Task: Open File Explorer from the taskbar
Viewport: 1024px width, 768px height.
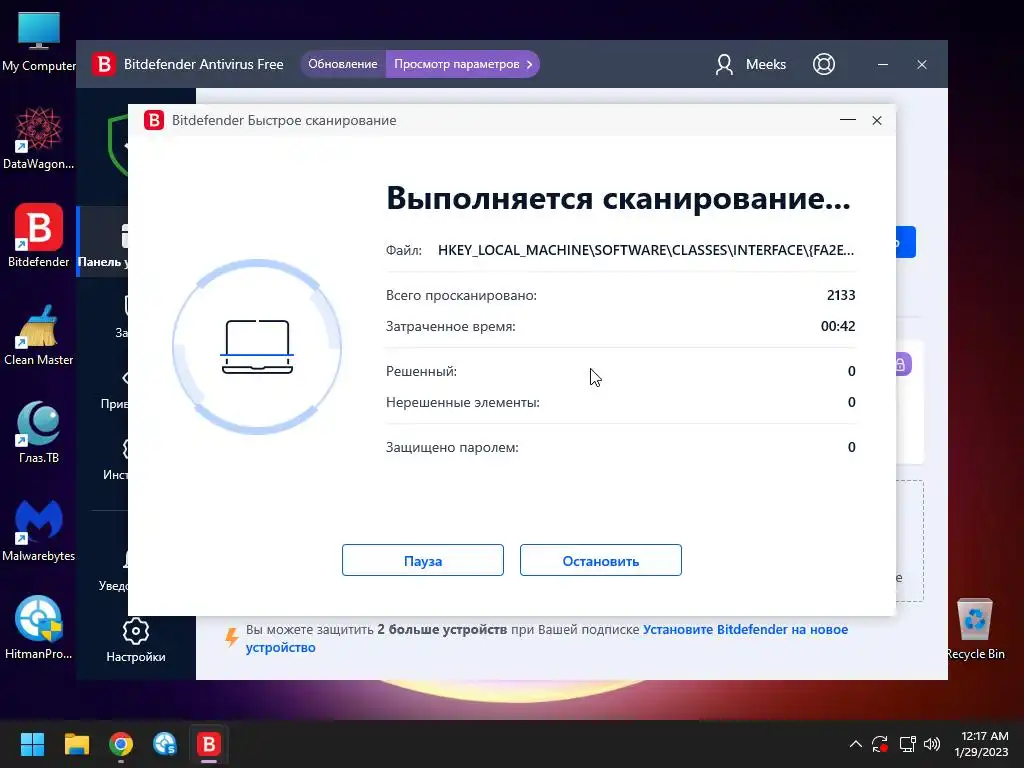Action: [x=76, y=744]
